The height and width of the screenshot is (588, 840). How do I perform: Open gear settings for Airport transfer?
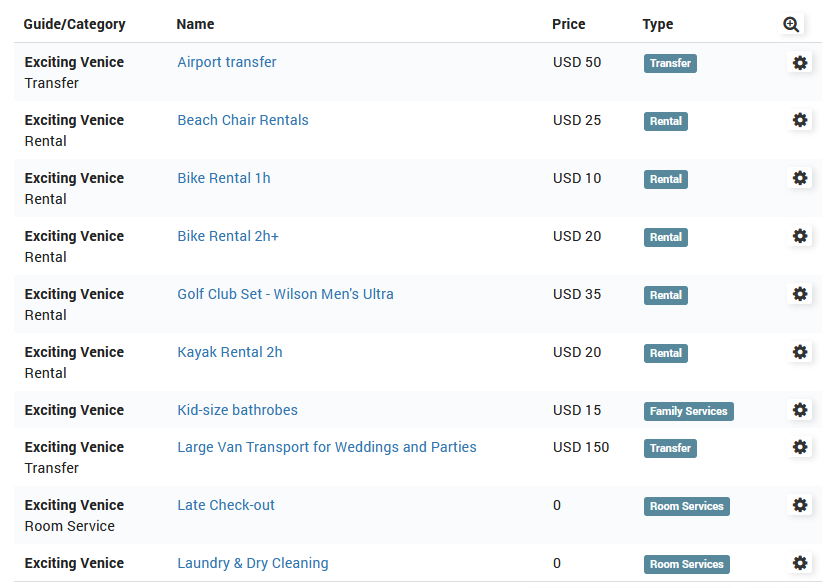click(799, 63)
